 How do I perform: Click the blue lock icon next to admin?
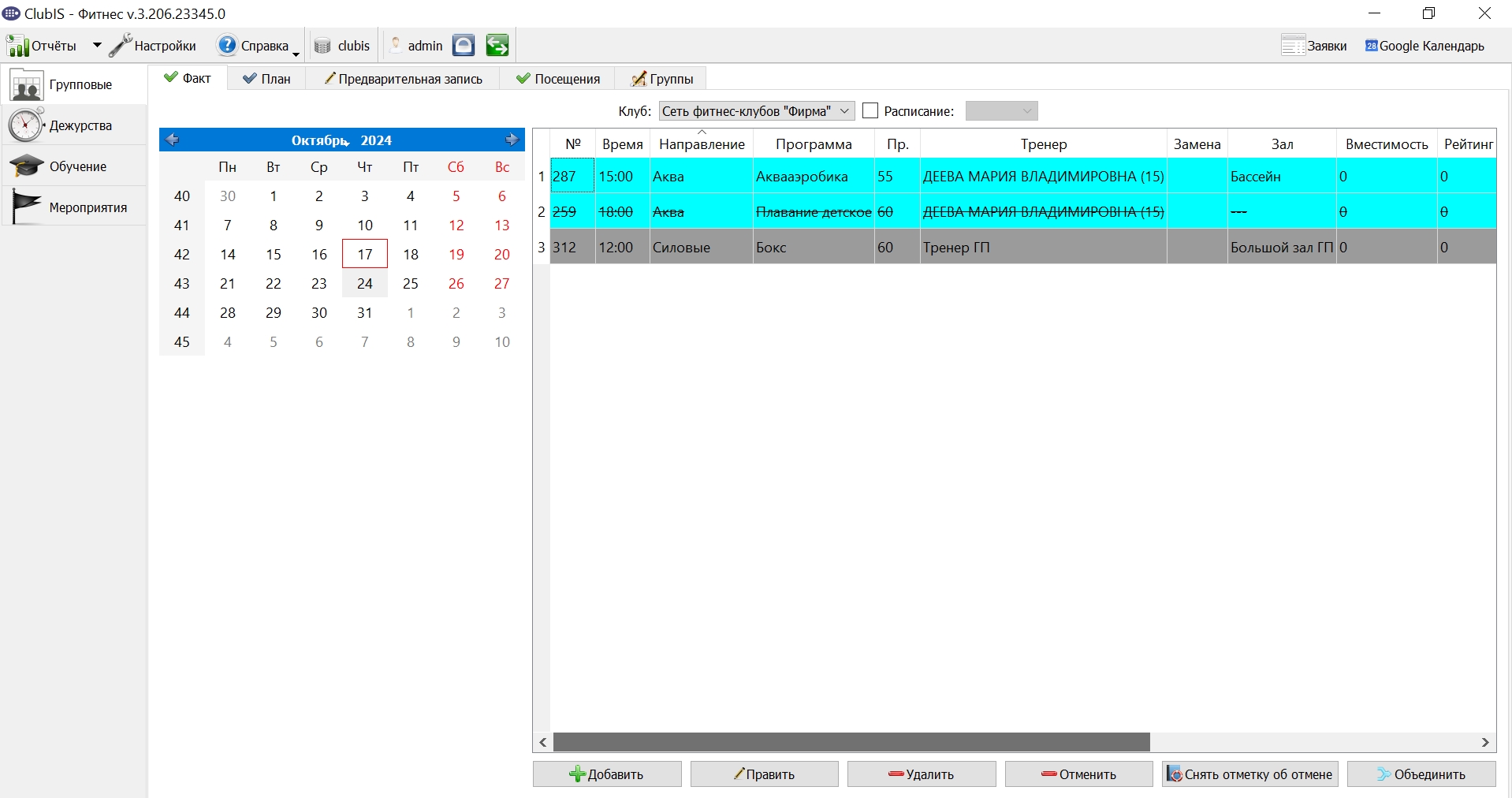coord(464,46)
